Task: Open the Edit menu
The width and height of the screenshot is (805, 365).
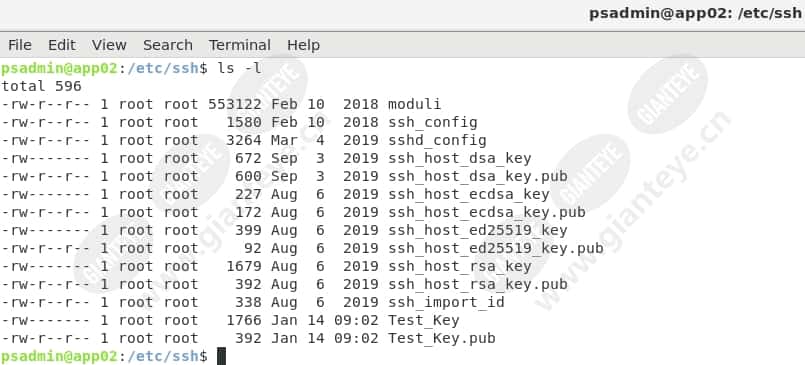Action: 62,45
